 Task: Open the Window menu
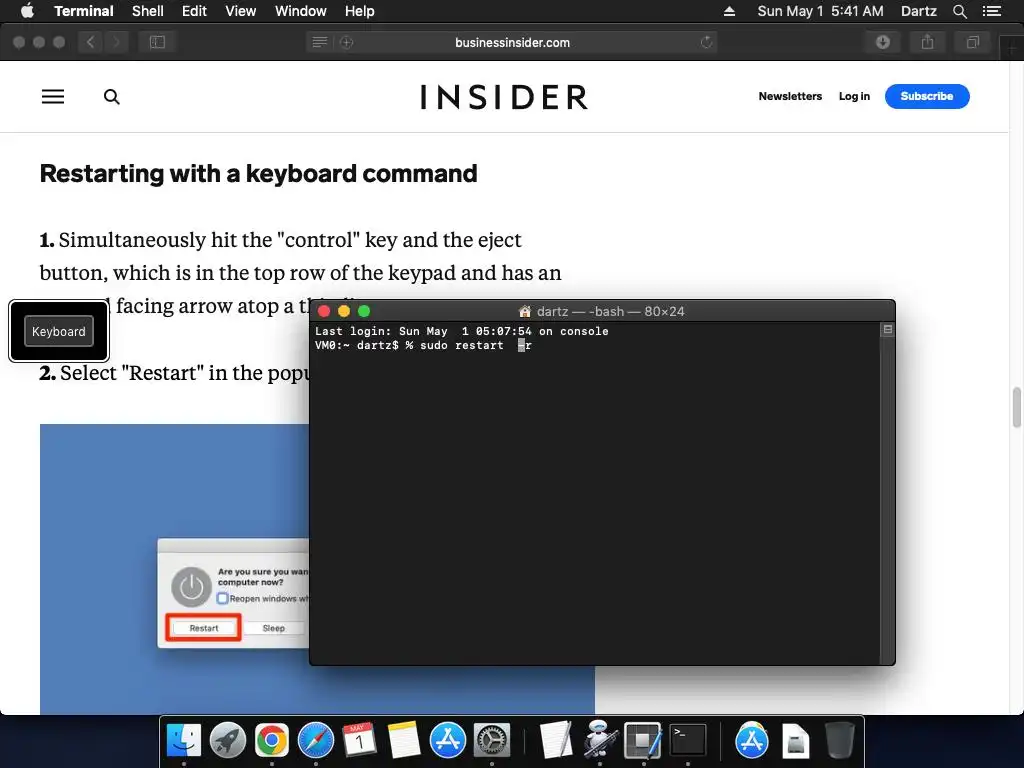[x=300, y=11]
